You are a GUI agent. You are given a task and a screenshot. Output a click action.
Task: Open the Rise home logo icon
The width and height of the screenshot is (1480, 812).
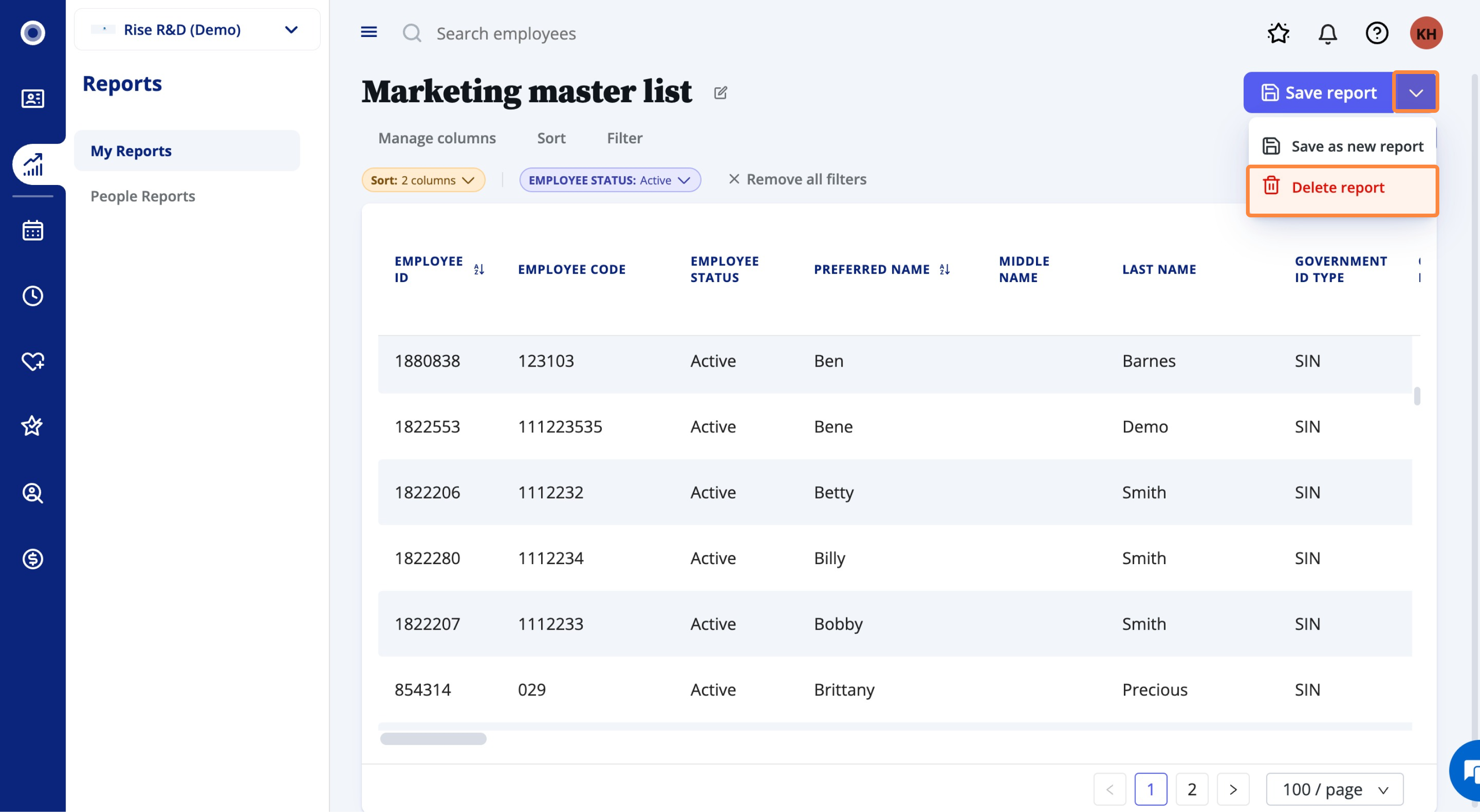(33, 33)
